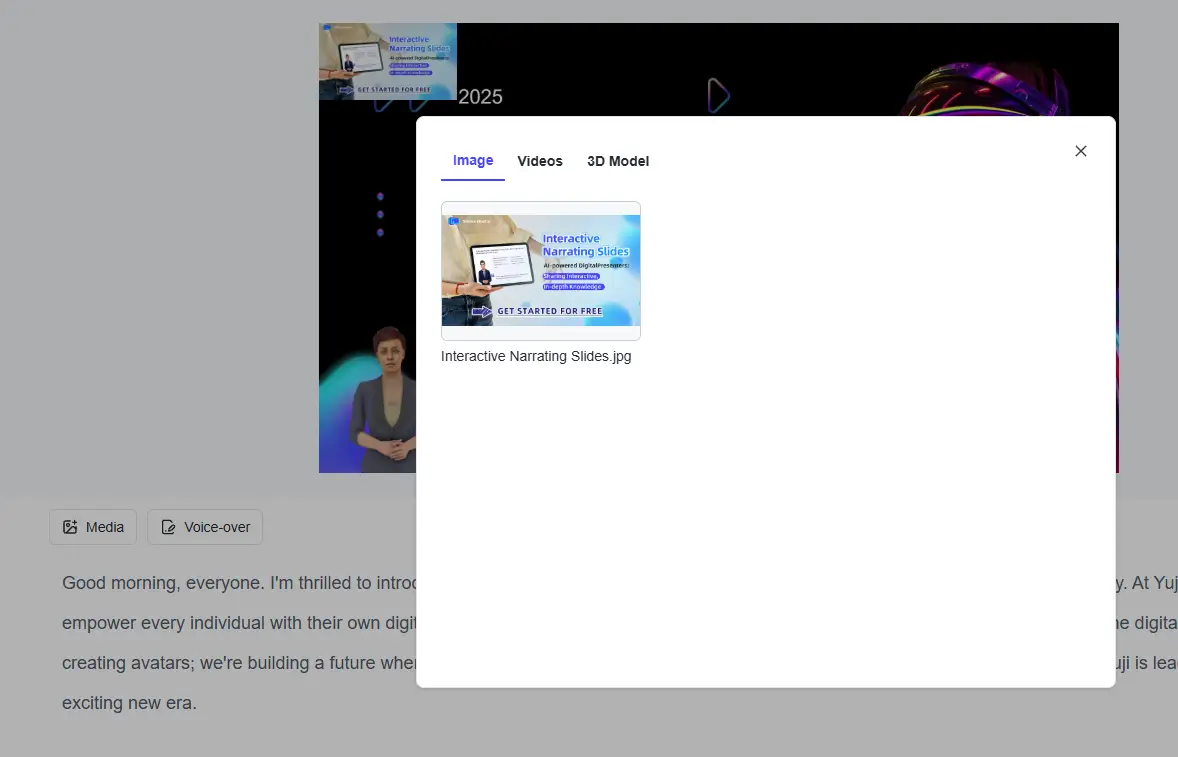Click the Interactive Narrating Slides.jpg file name
1178x757 pixels.
pos(536,356)
